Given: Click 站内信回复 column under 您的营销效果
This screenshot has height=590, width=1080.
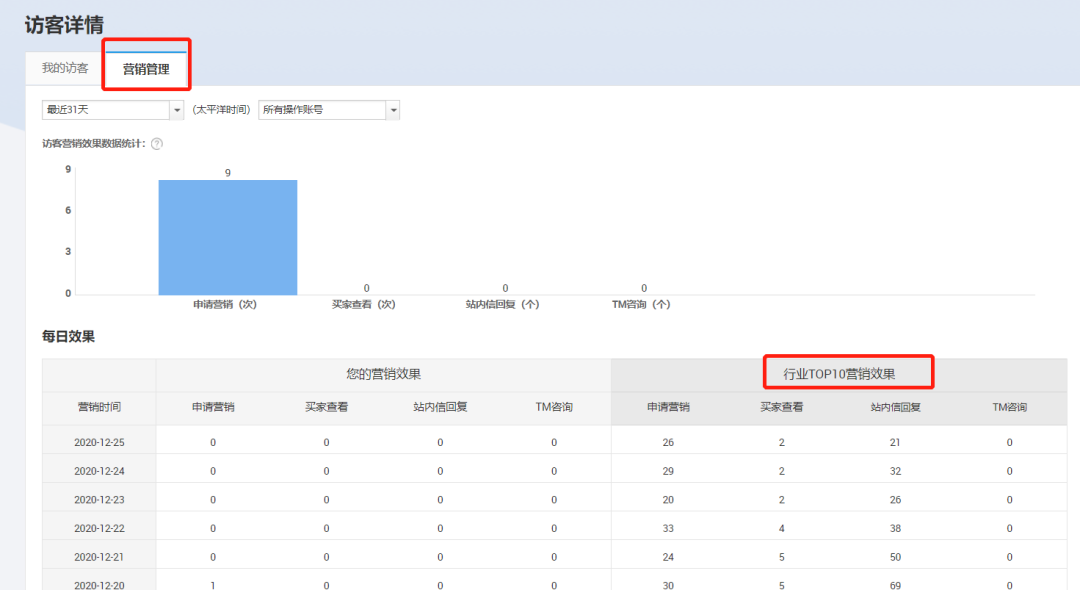Looking at the screenshot, I should (x=440, y=407).
